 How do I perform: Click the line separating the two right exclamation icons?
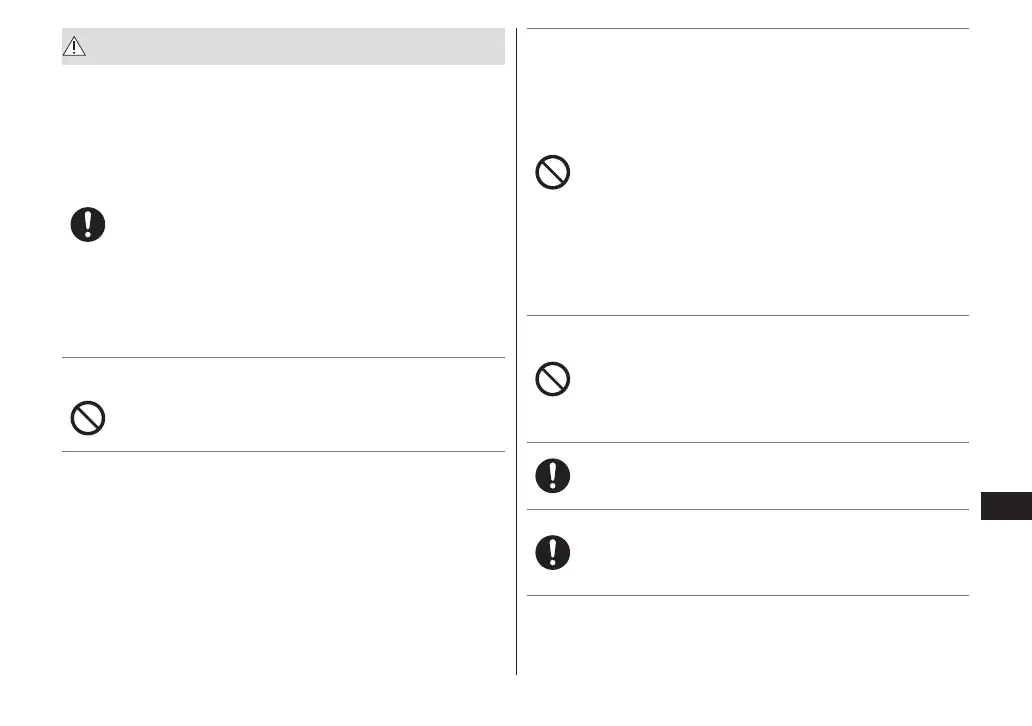click(747, 509)
